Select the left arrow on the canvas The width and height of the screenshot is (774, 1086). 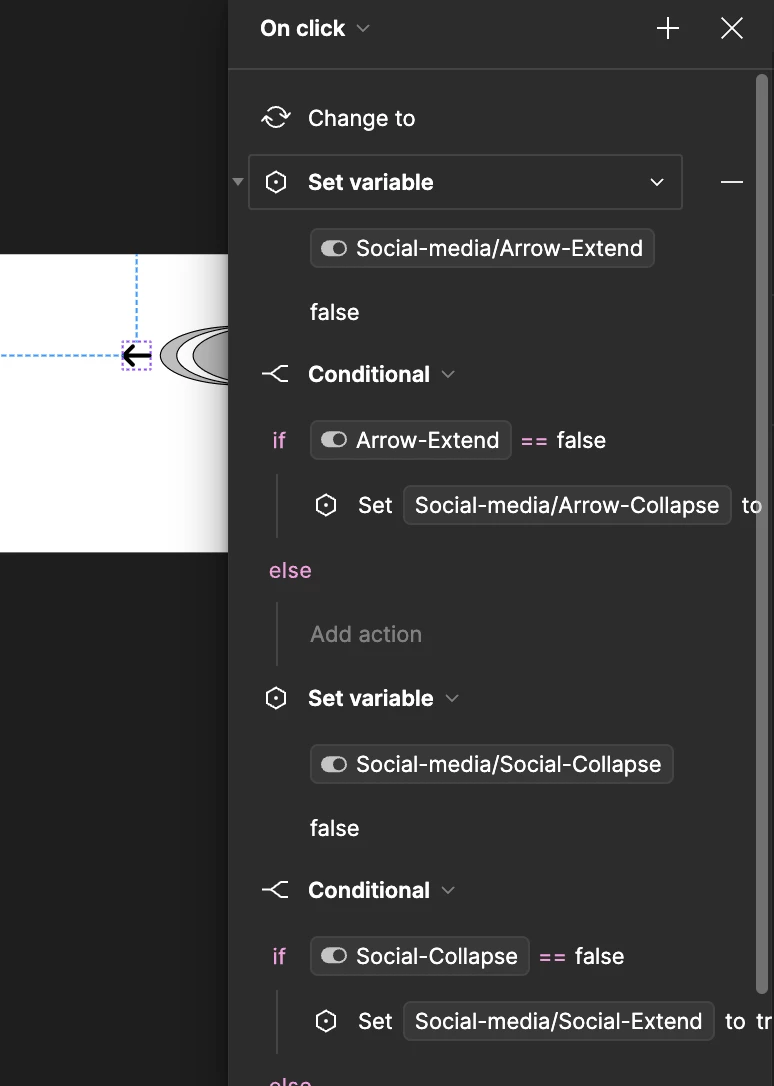[136, 356]
